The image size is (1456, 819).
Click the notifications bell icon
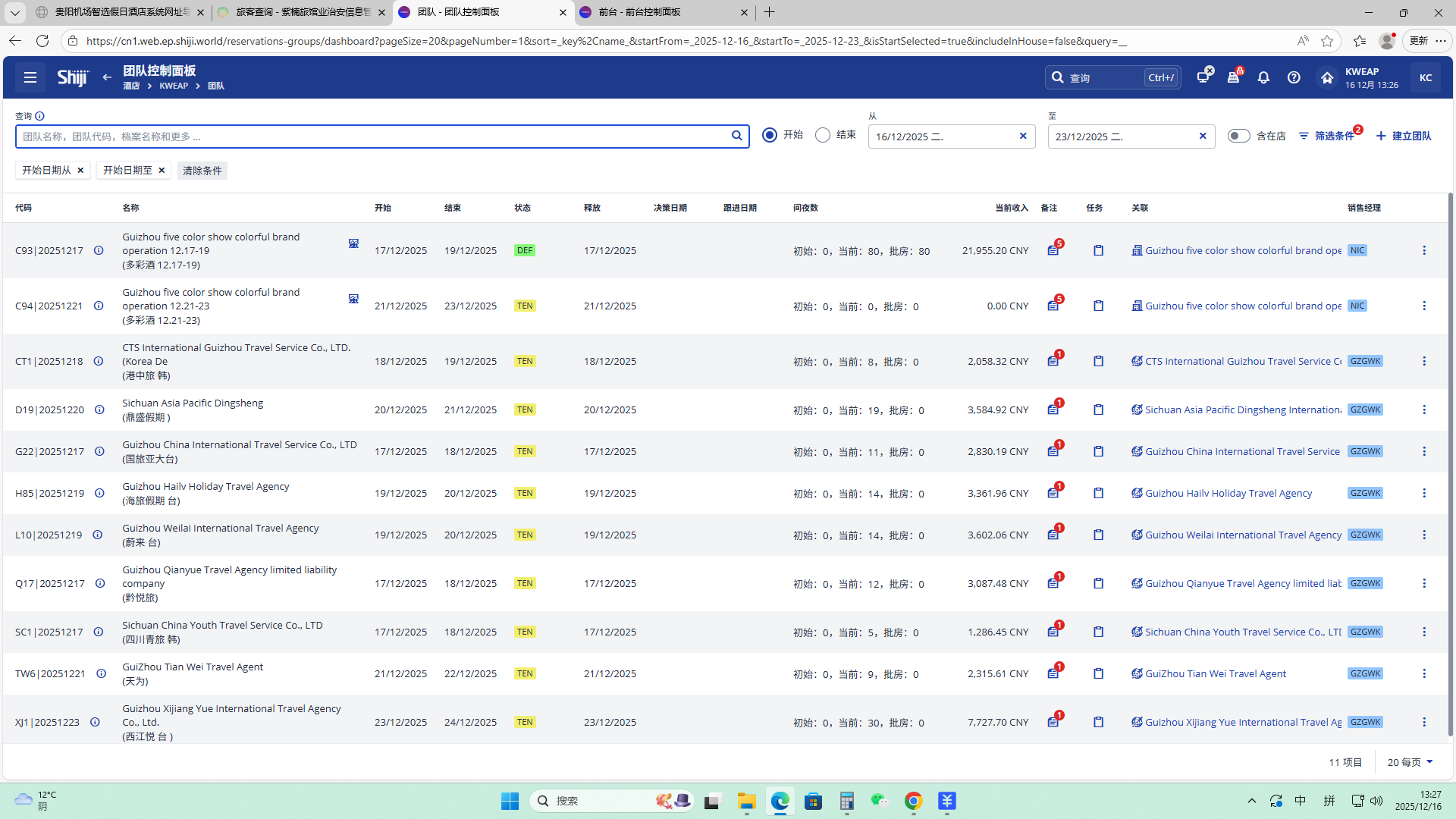pos(1263,77)
